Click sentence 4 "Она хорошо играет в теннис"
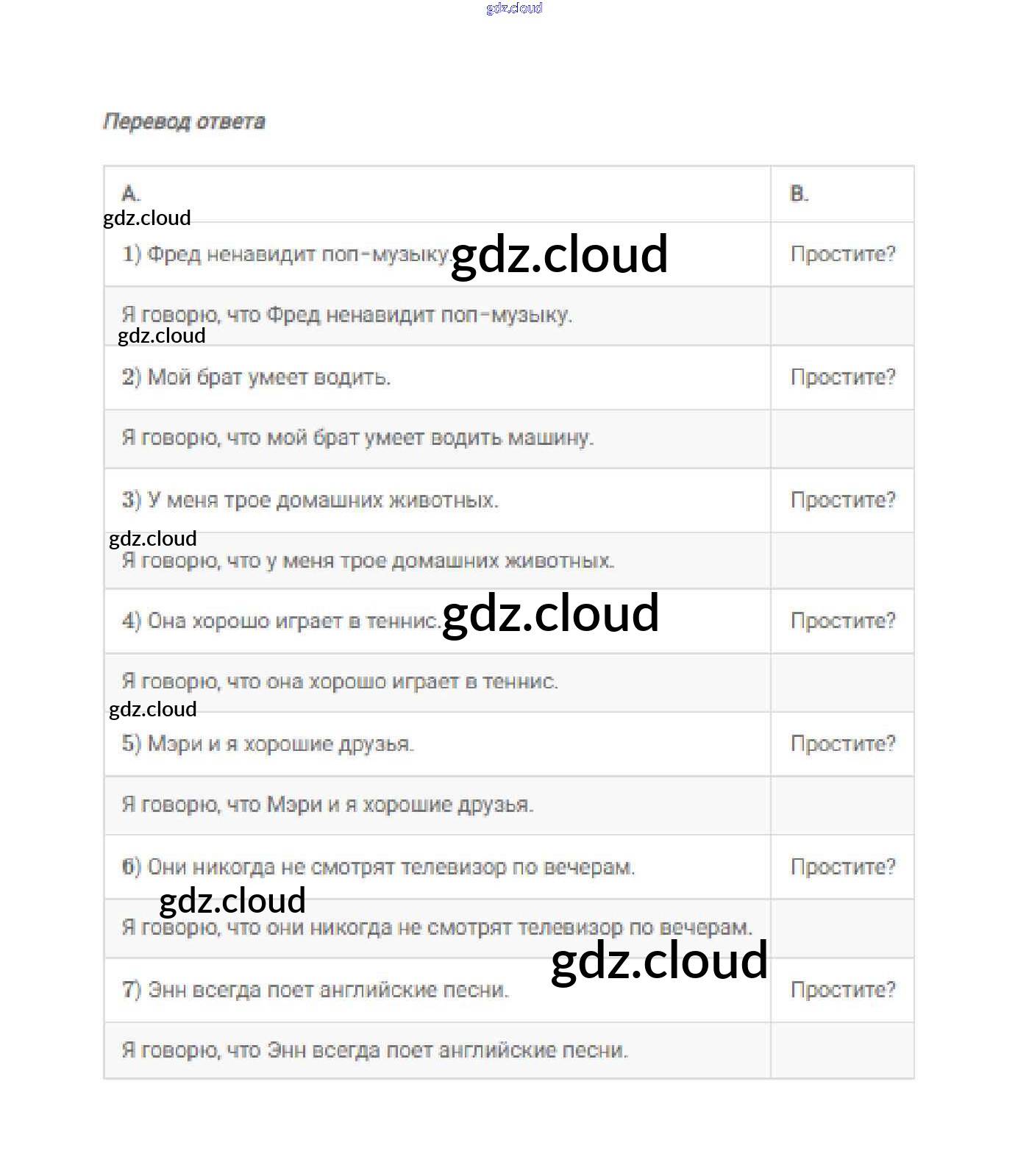Viewport: 1029px width, 1176px height. click(x=281, y=621)
